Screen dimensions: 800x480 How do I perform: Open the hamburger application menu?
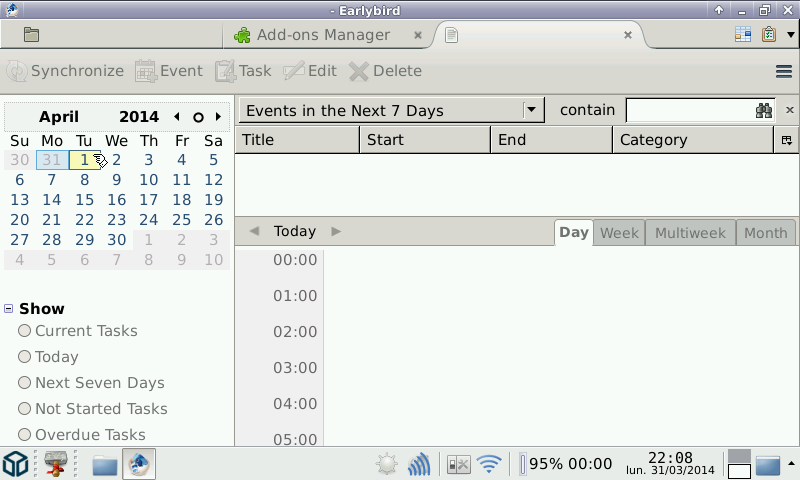click(784, 71)
